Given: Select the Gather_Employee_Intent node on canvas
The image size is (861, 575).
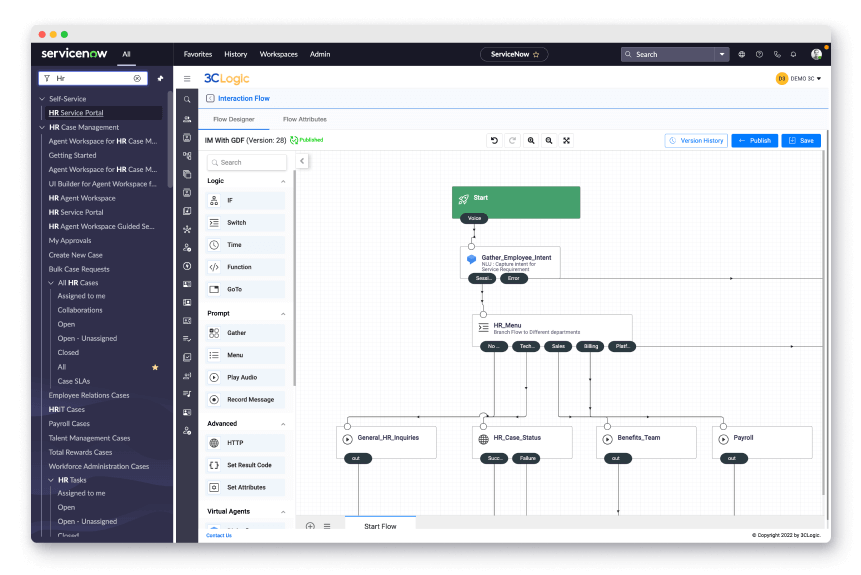Looking at the screenshot, I should (510, 262).
